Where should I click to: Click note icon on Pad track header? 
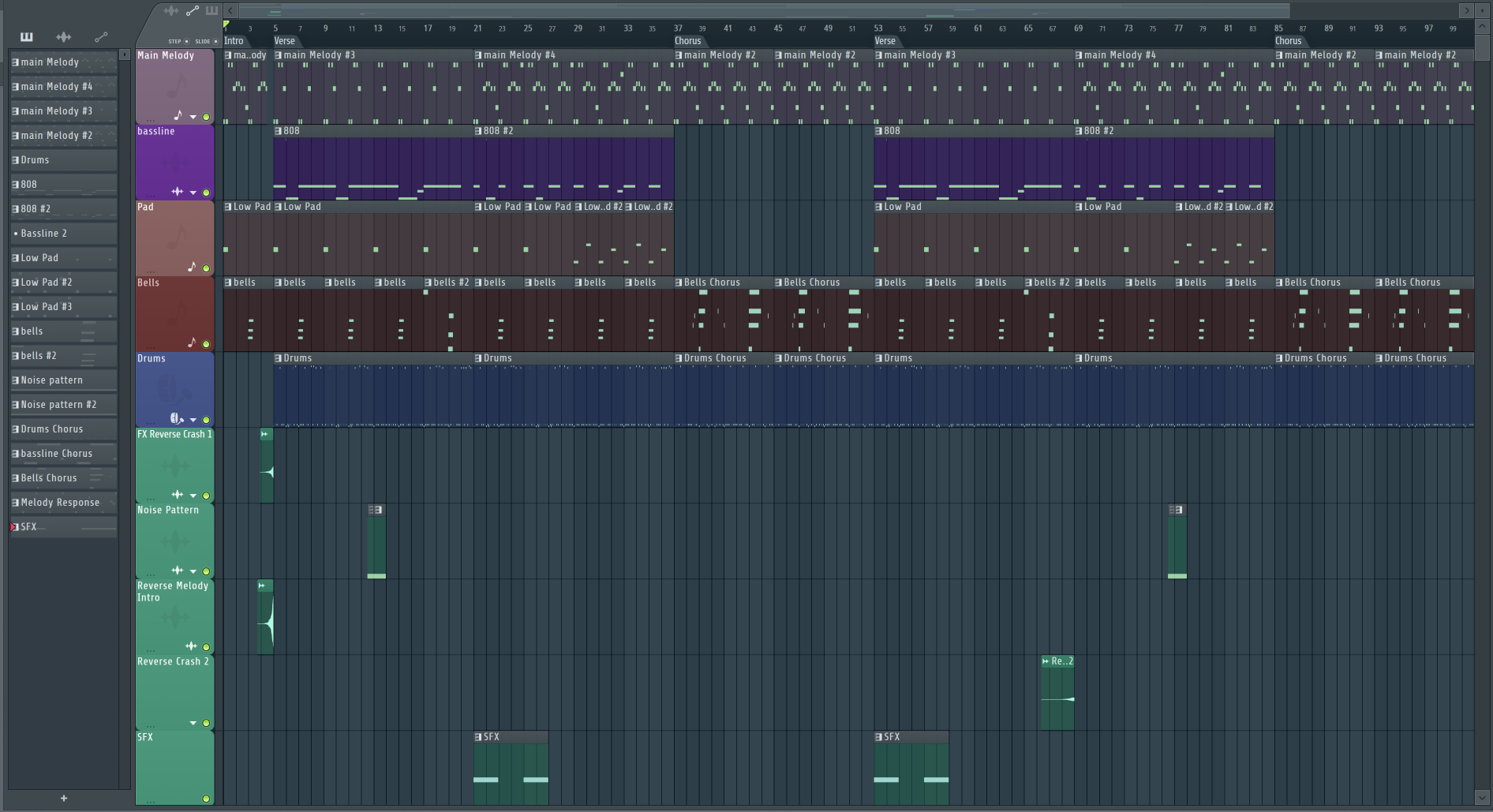point(191,267)
